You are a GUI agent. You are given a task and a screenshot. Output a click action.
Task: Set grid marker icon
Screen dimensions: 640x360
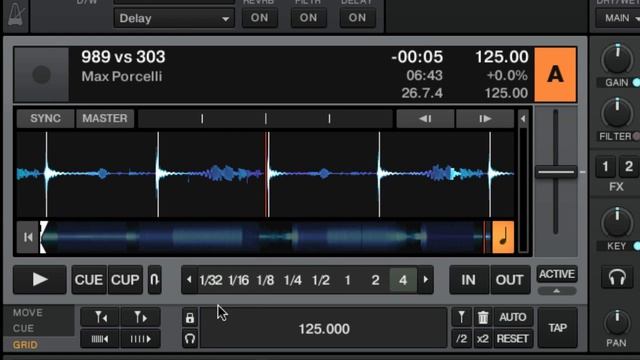coord(461,317)
